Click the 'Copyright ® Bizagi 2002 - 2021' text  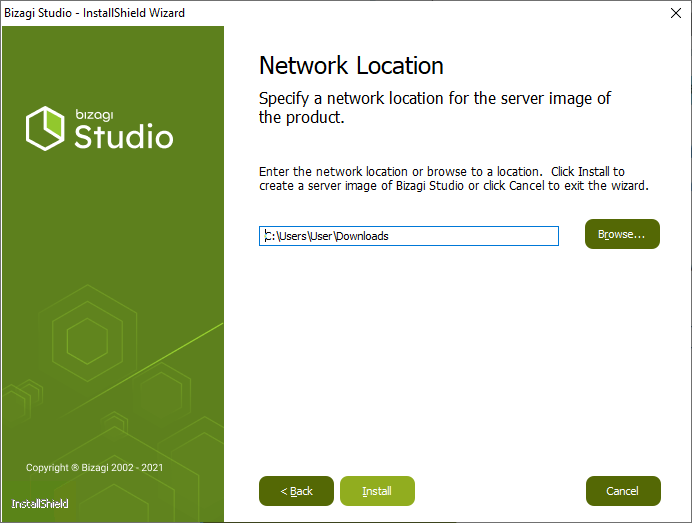[94, 467]
